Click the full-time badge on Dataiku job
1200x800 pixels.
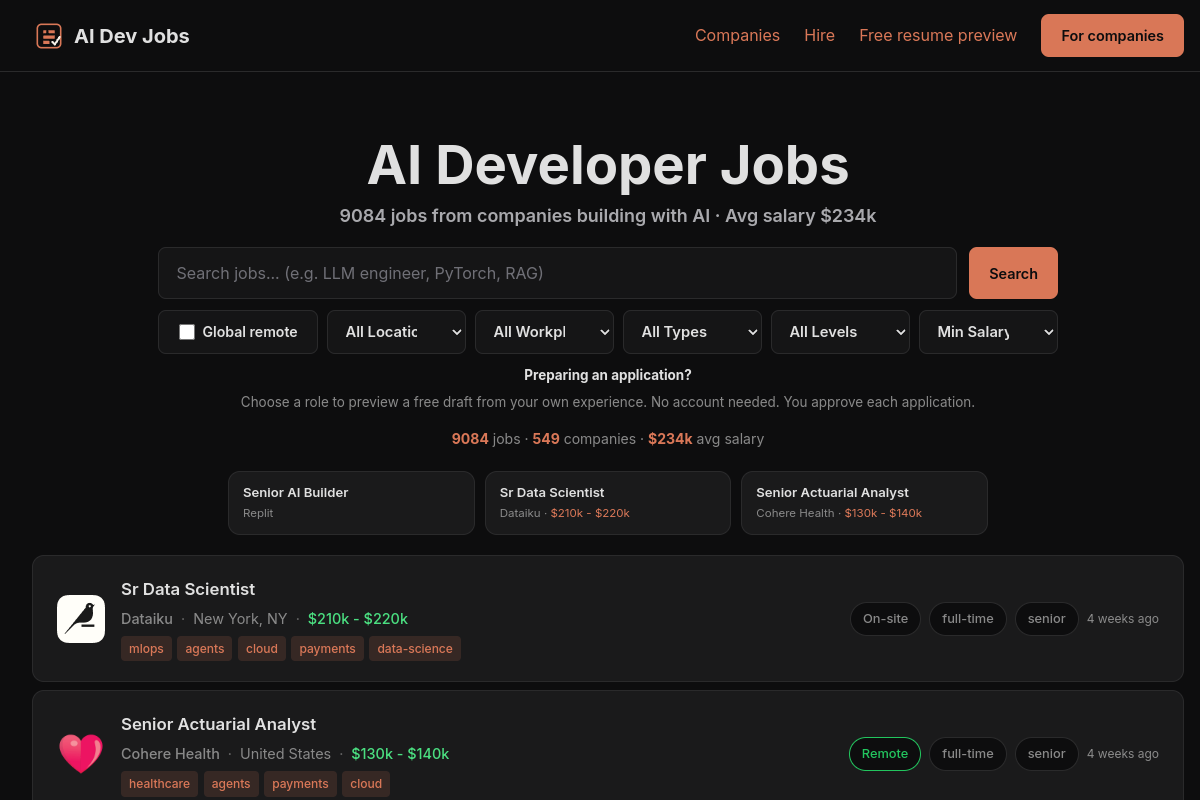click(968, 619)
